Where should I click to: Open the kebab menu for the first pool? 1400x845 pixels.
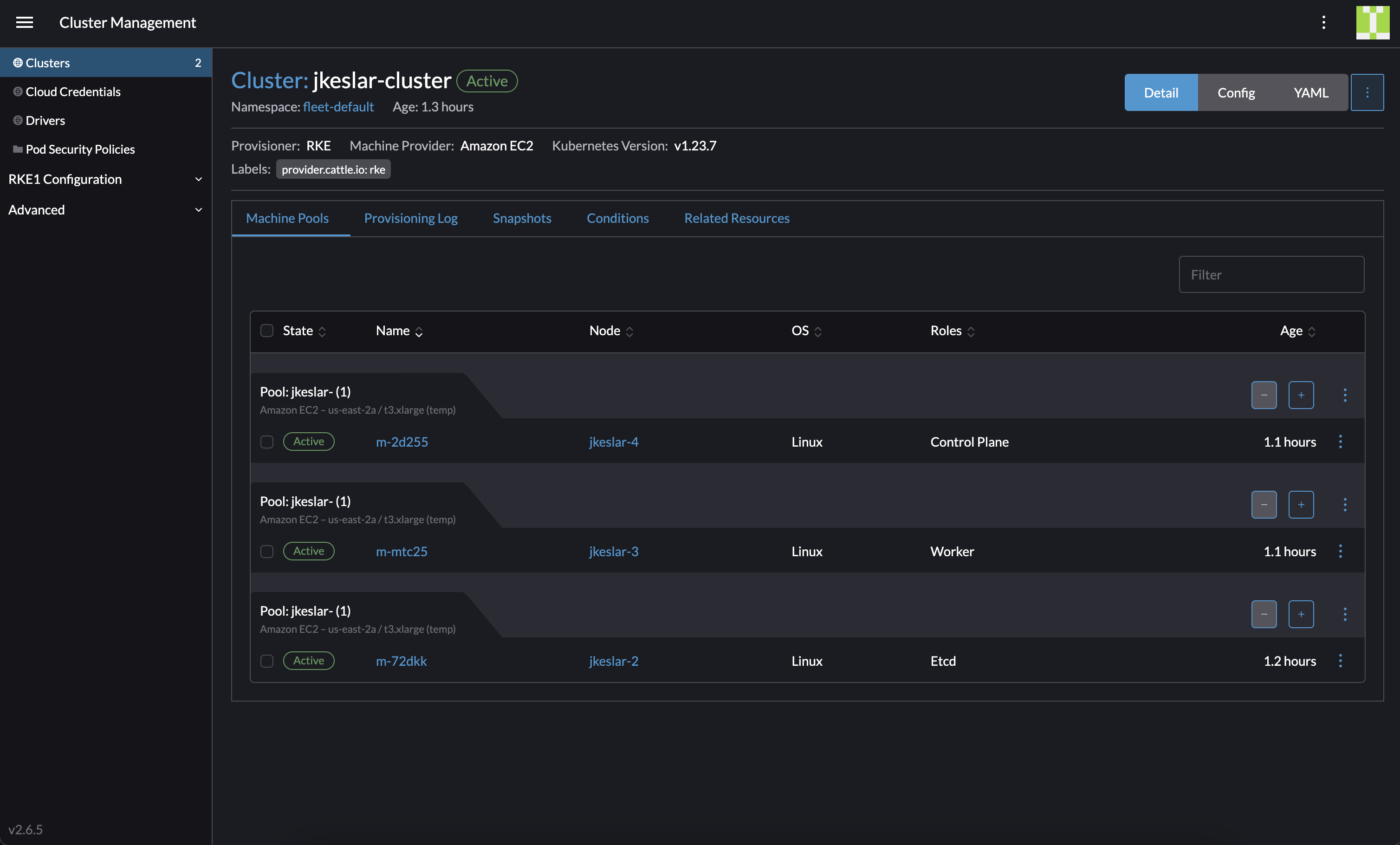[x=1345, y=395]
